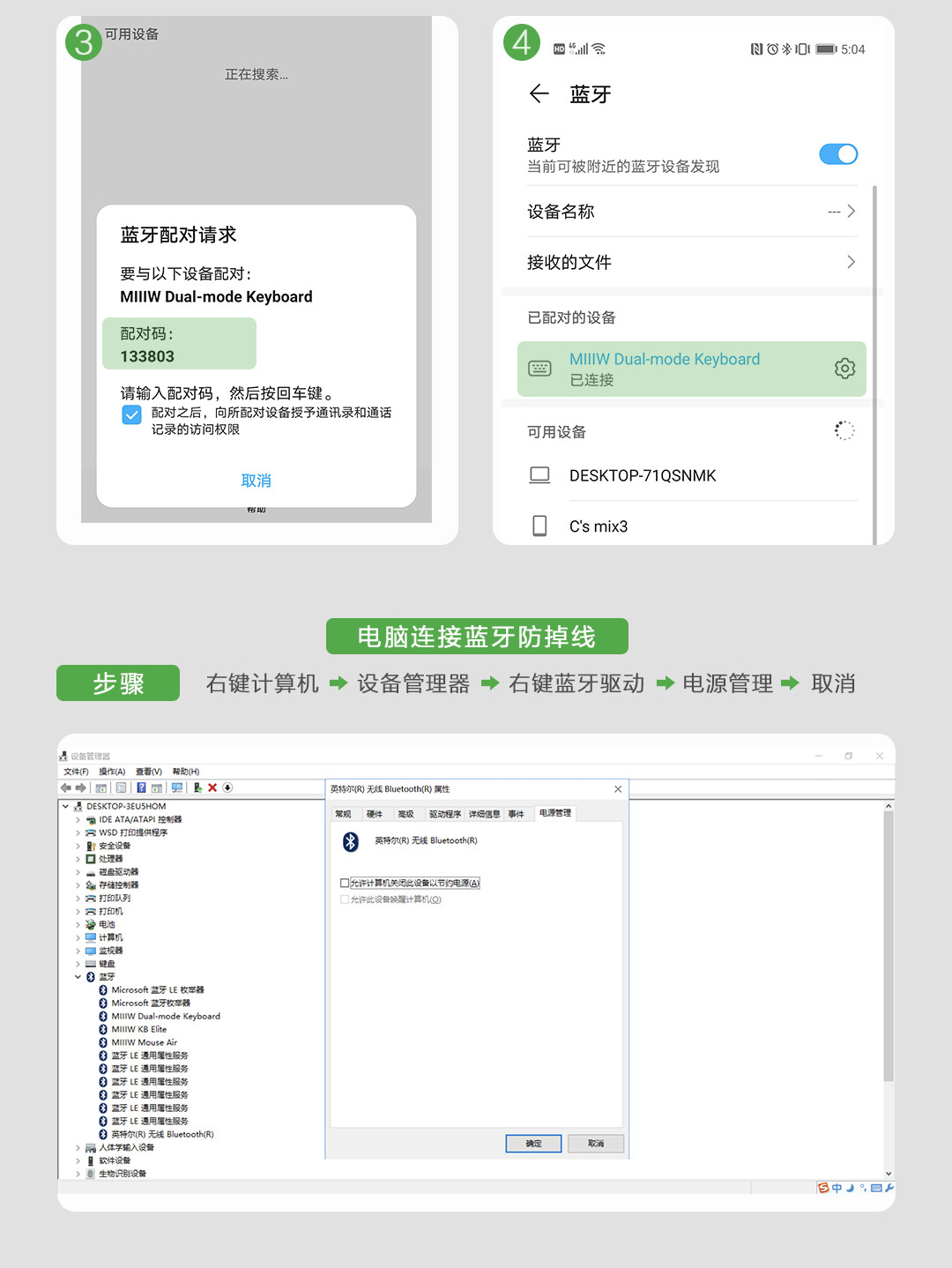Expand the 键盘 keyboard tree node
The height and width of the screenshot is (1268, 952).
click(78, 964)
